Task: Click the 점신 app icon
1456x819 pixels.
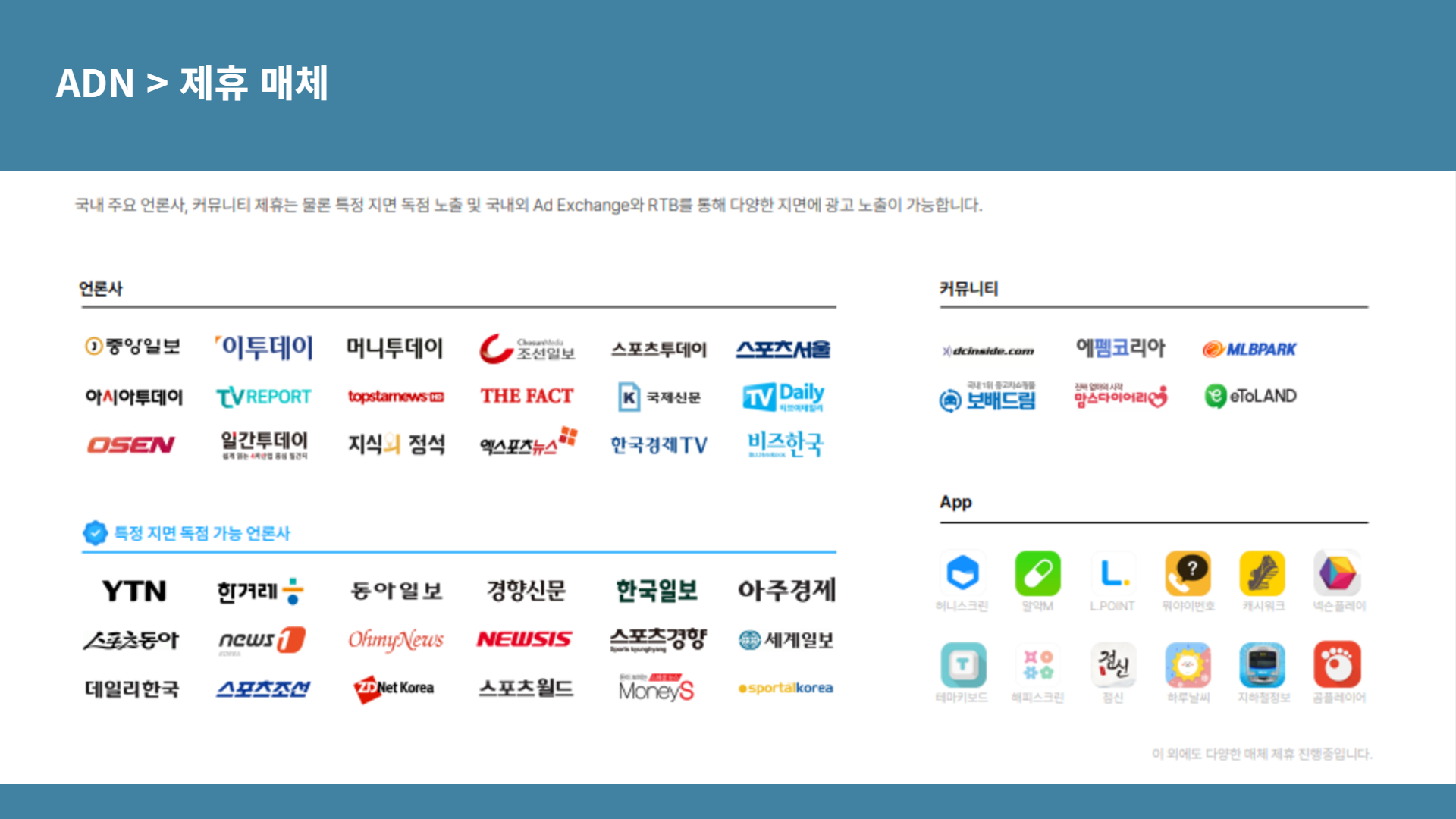Action: pyautogui.click(x=1112, y=665)
